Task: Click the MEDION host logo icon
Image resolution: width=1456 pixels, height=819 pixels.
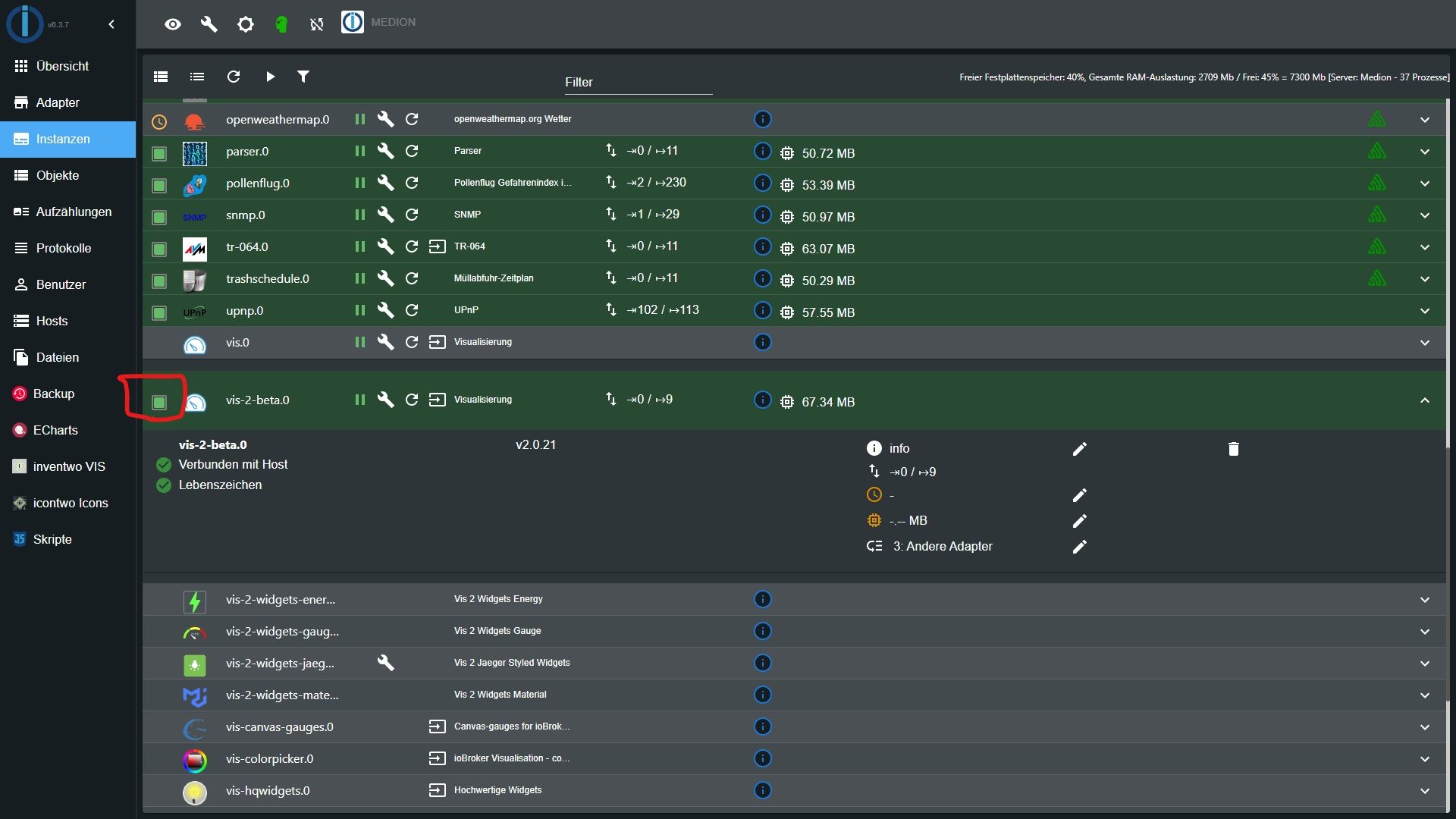Action: pos(352,22)
